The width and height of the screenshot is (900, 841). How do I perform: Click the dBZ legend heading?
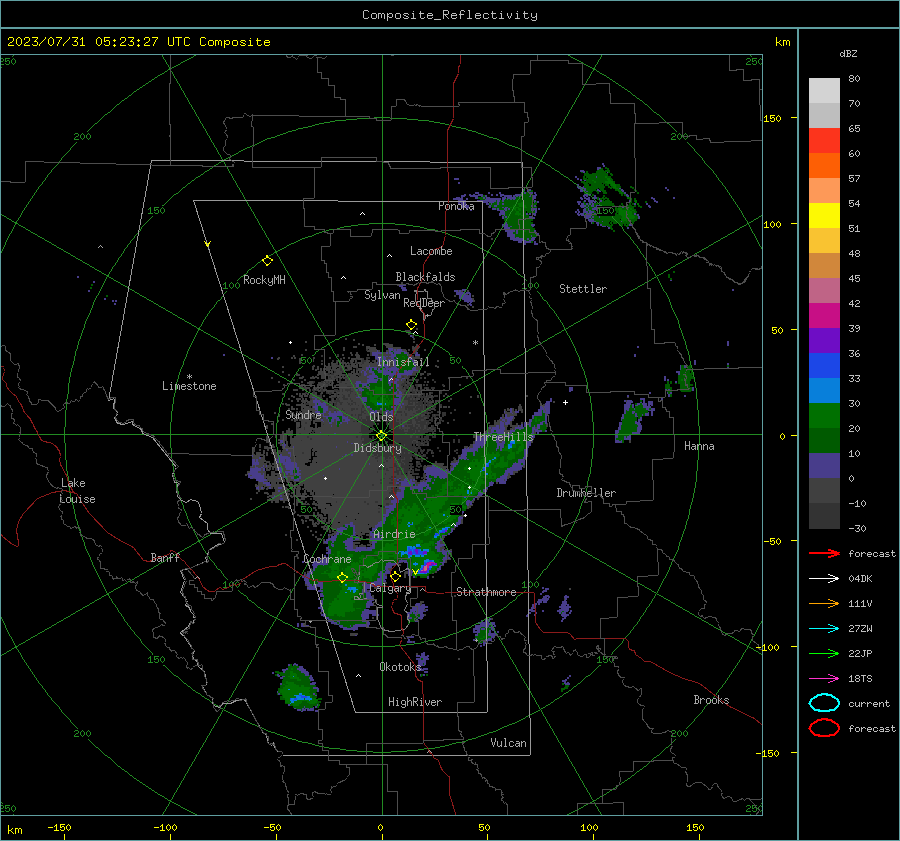(x=848, y=53)
